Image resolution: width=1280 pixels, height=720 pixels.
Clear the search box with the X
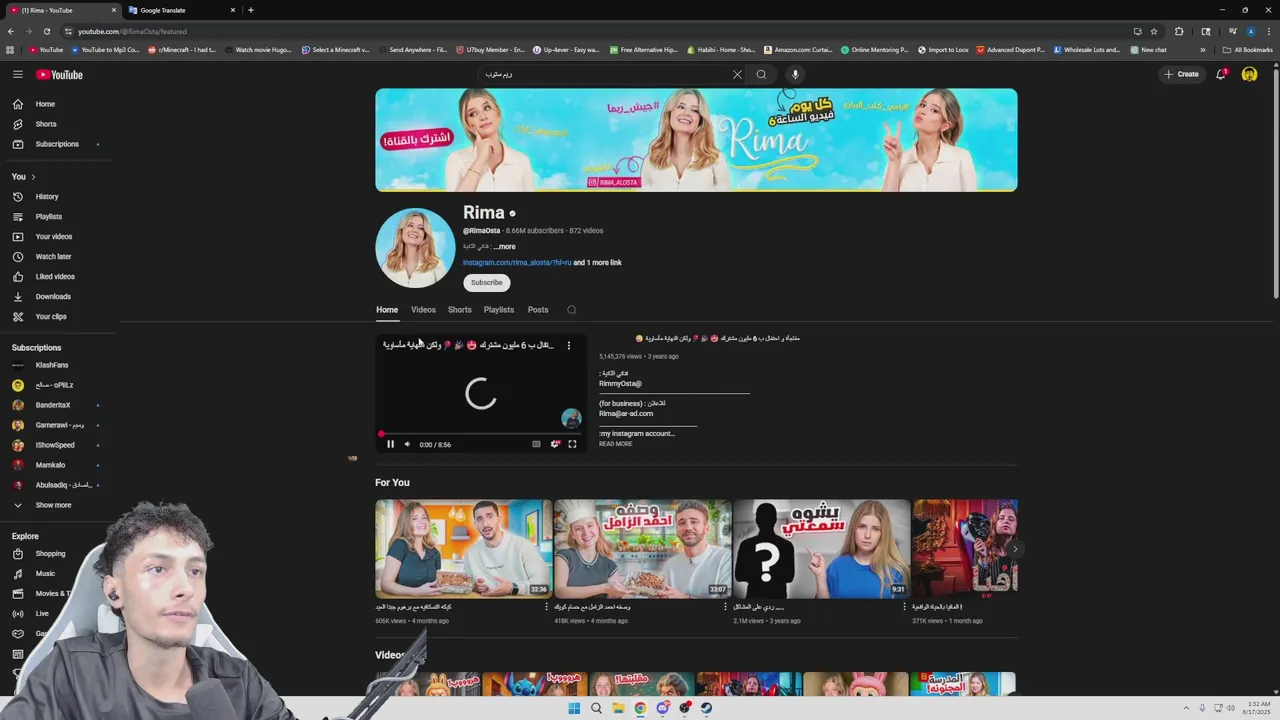737,74
